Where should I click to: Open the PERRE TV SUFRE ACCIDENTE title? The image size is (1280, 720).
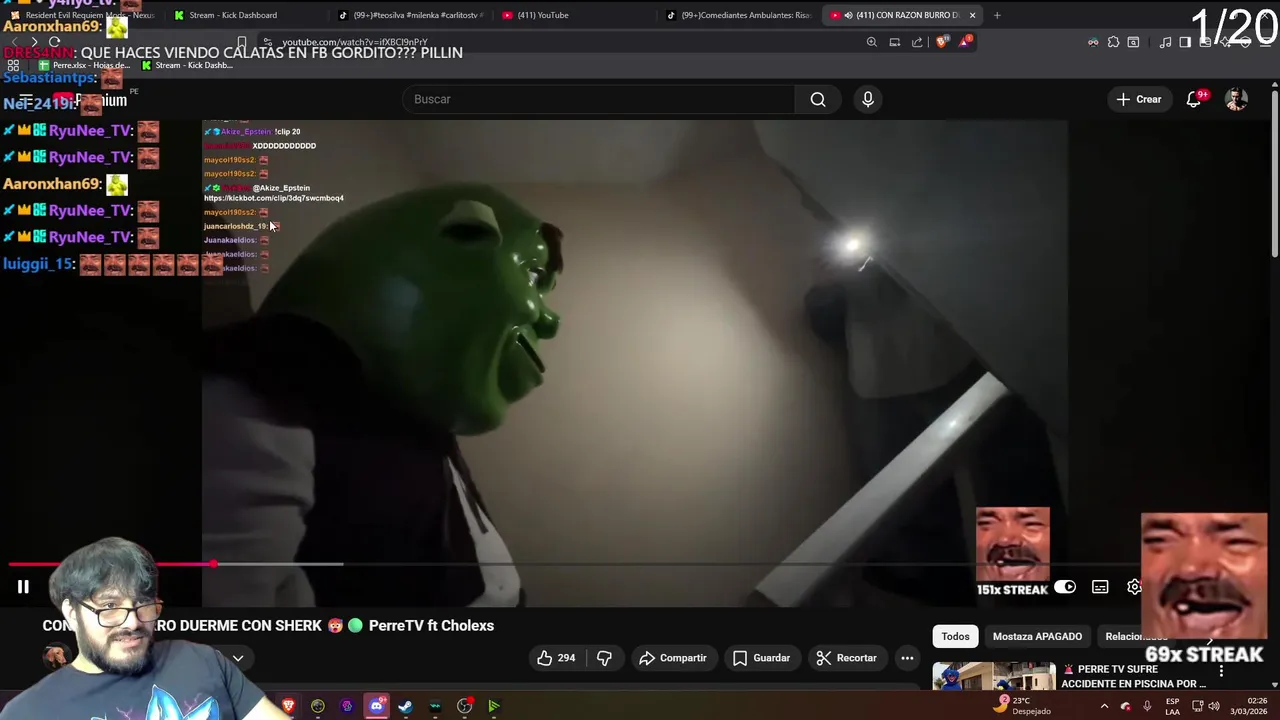(1134, 676)
